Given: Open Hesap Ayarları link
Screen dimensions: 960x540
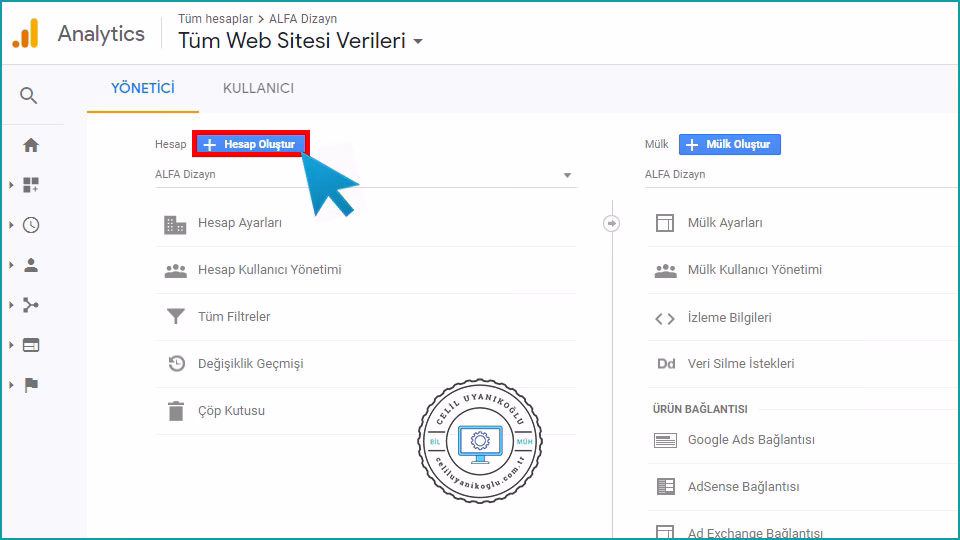Looking at the screenshot, I should pyautogui.click(x=240, y=223).
